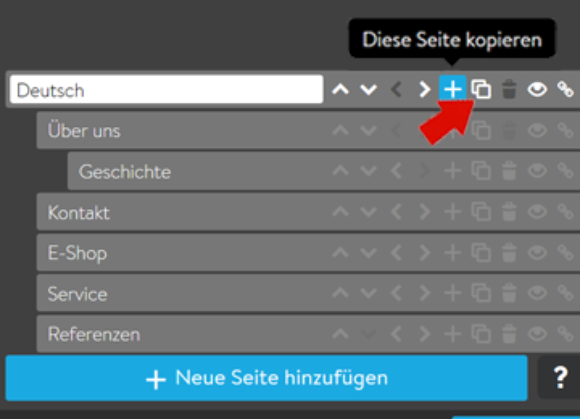This screenshot has width=580, height=419.
Task: Copy the Deutsch page
Action: (x=481, y=89)
